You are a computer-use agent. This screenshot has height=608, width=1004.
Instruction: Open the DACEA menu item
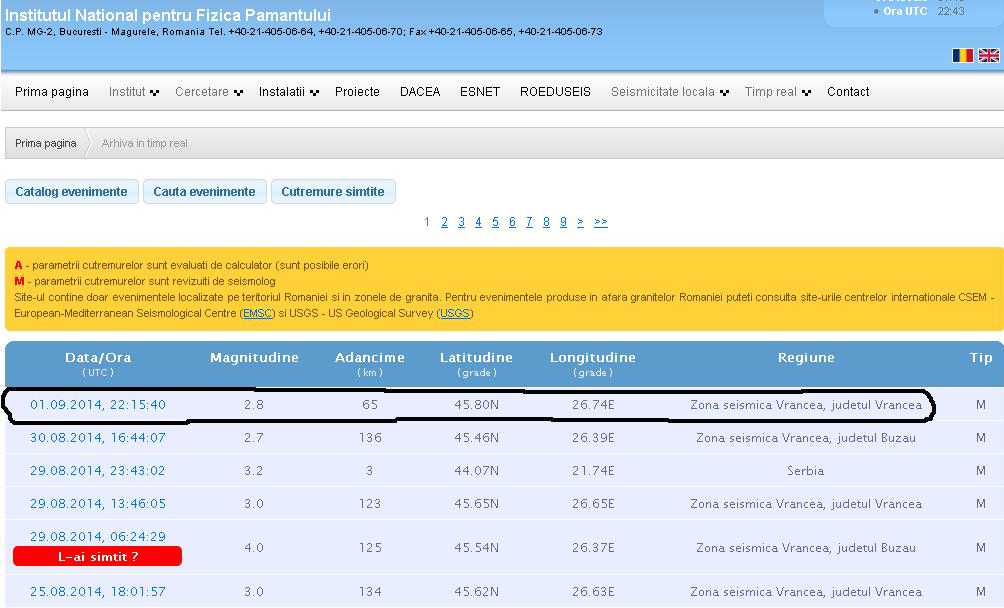click(x=420, y=92)
